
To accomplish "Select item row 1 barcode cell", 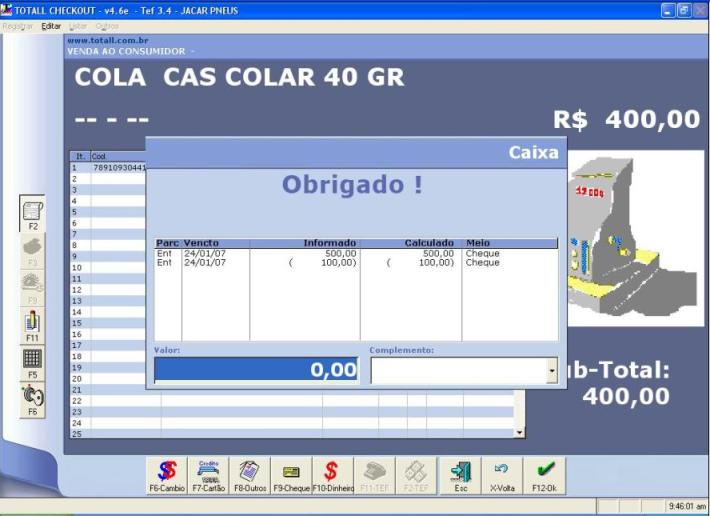I will click(x=119, y=168).
